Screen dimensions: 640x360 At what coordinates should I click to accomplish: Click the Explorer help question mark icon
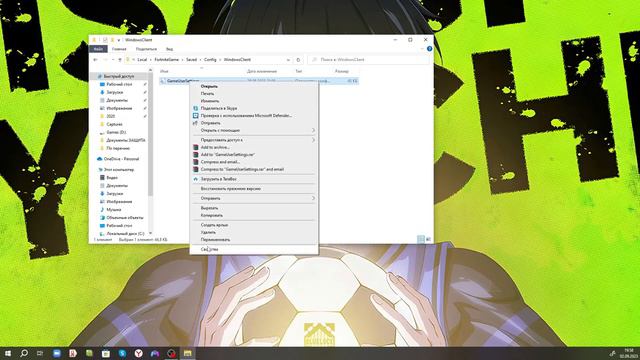[x=429, y=49]
